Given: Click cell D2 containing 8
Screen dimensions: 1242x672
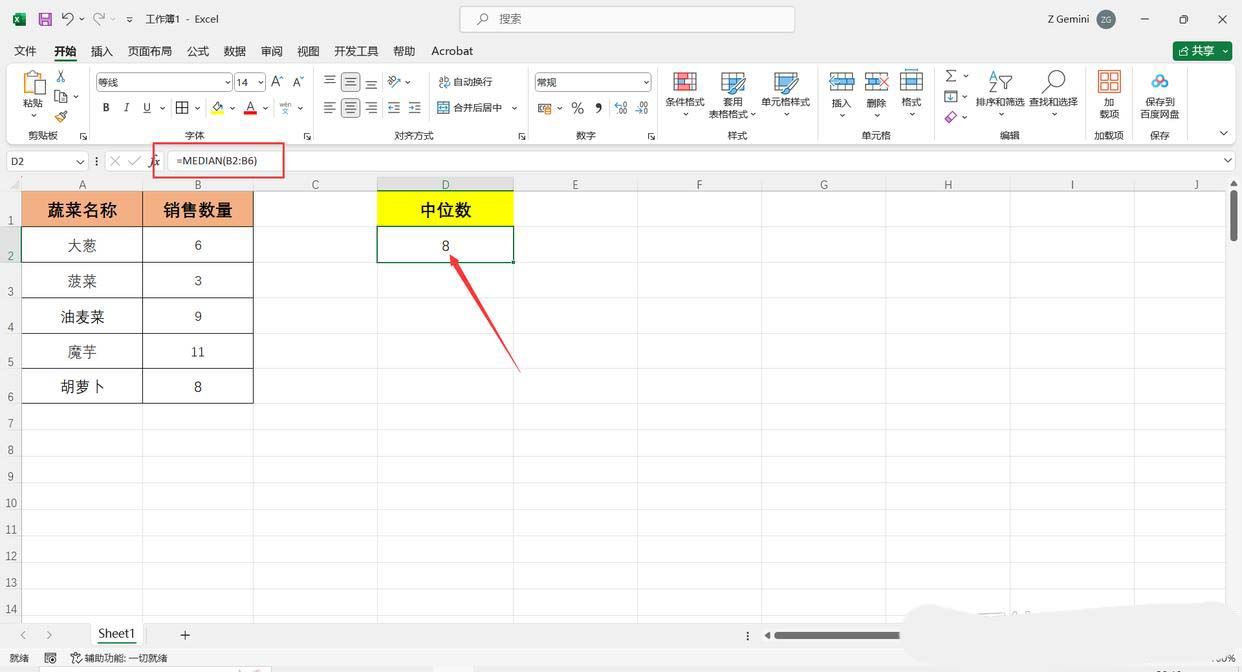Looking at the screenshot, I should point(445,245).
